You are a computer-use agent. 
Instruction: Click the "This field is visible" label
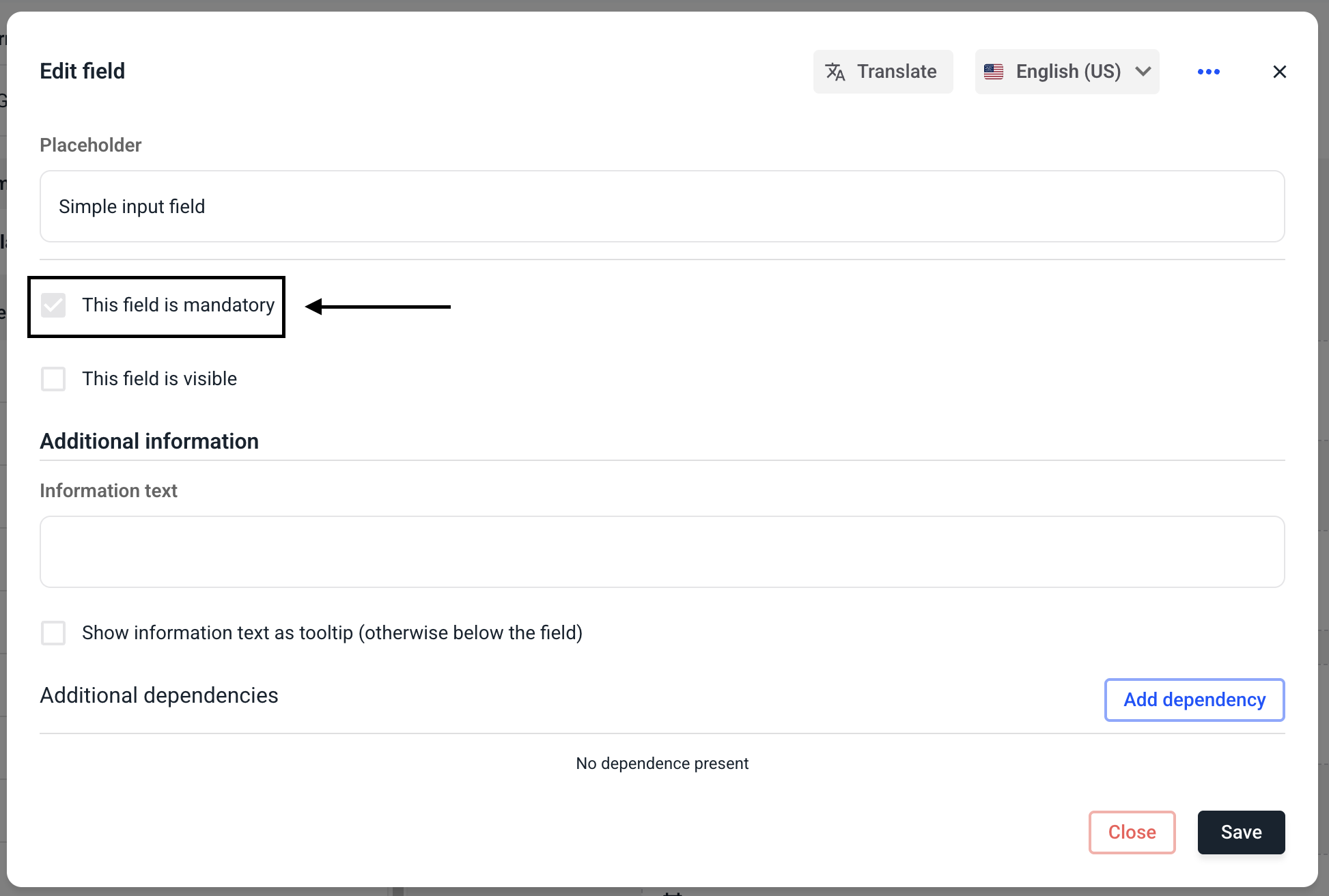click(x=159, y=379)
